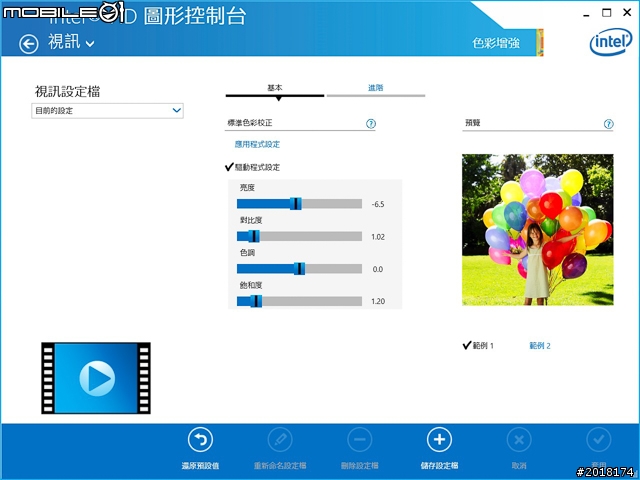This screenshot has height=480, width=640.
Task: Click the Intel logo
Action: pyautogui.click(x=611, y=42)
